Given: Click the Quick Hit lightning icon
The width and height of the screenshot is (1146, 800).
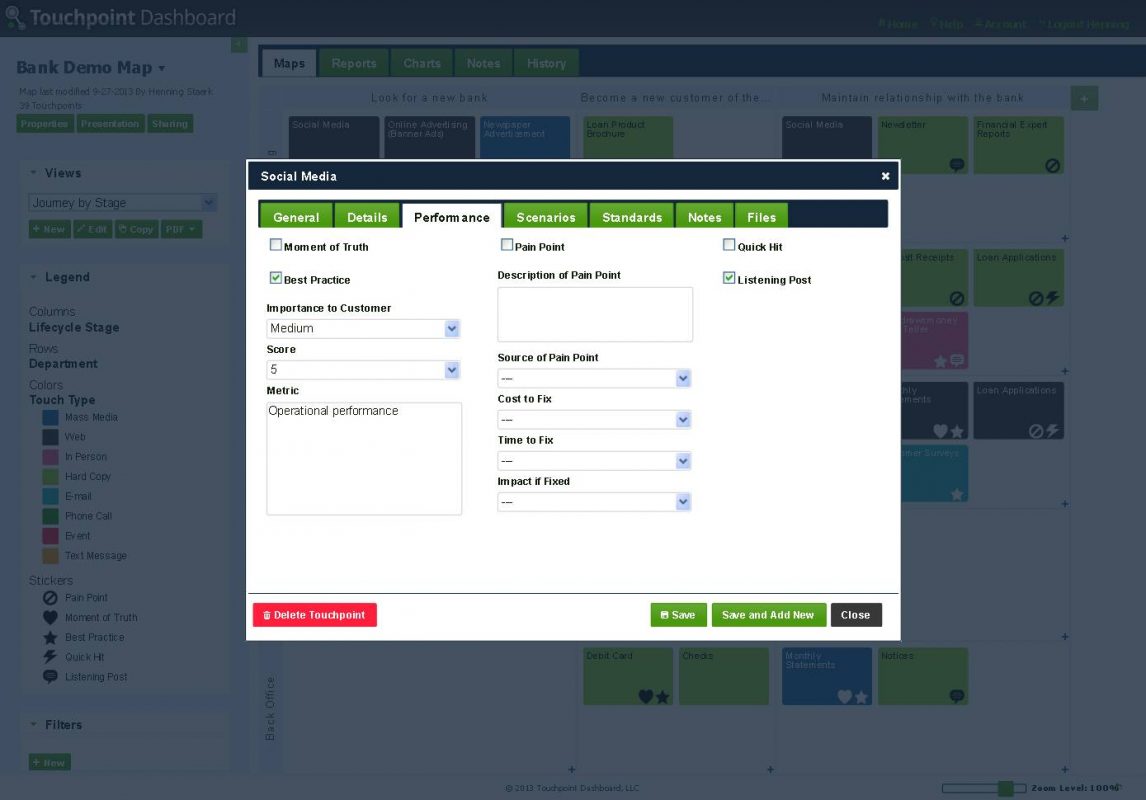Looking at the screenshot, I should point(49,657).
